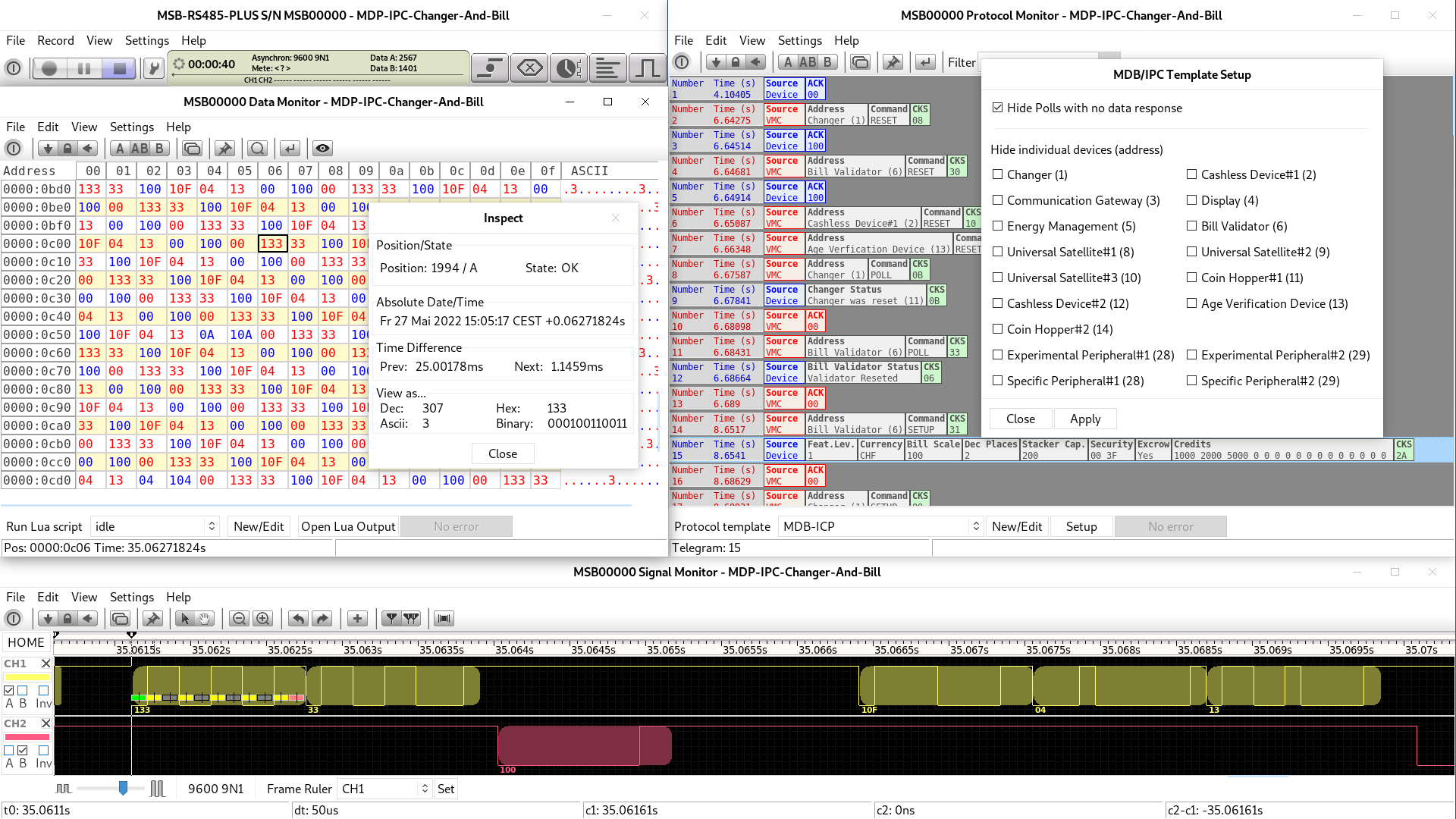Click the hexagon X icon in main toolbar
1456x819 pixels.
tap(529, 68)
